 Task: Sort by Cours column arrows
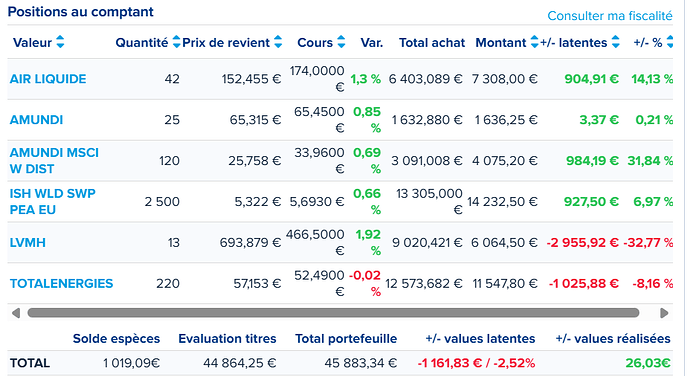[x=341, y=42]
